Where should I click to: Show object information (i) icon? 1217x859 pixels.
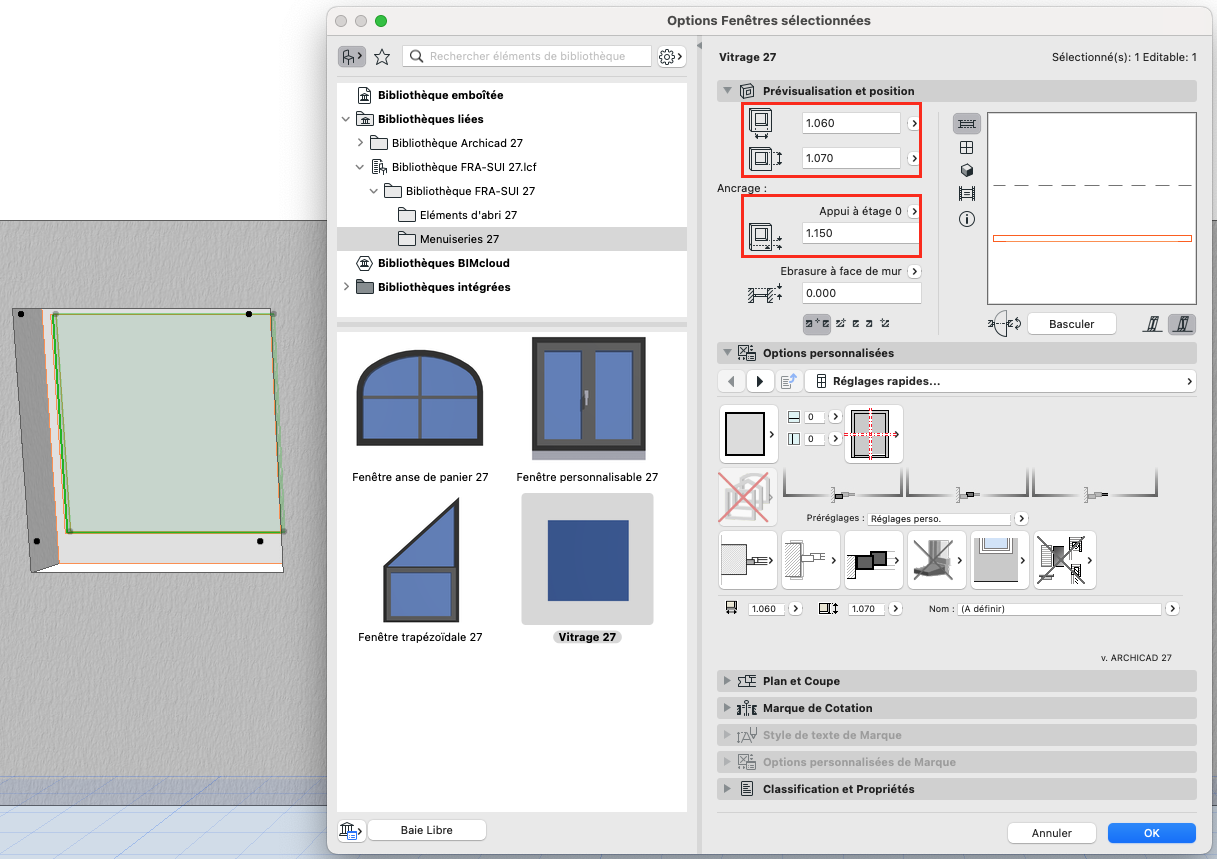[x=966, y=219]
